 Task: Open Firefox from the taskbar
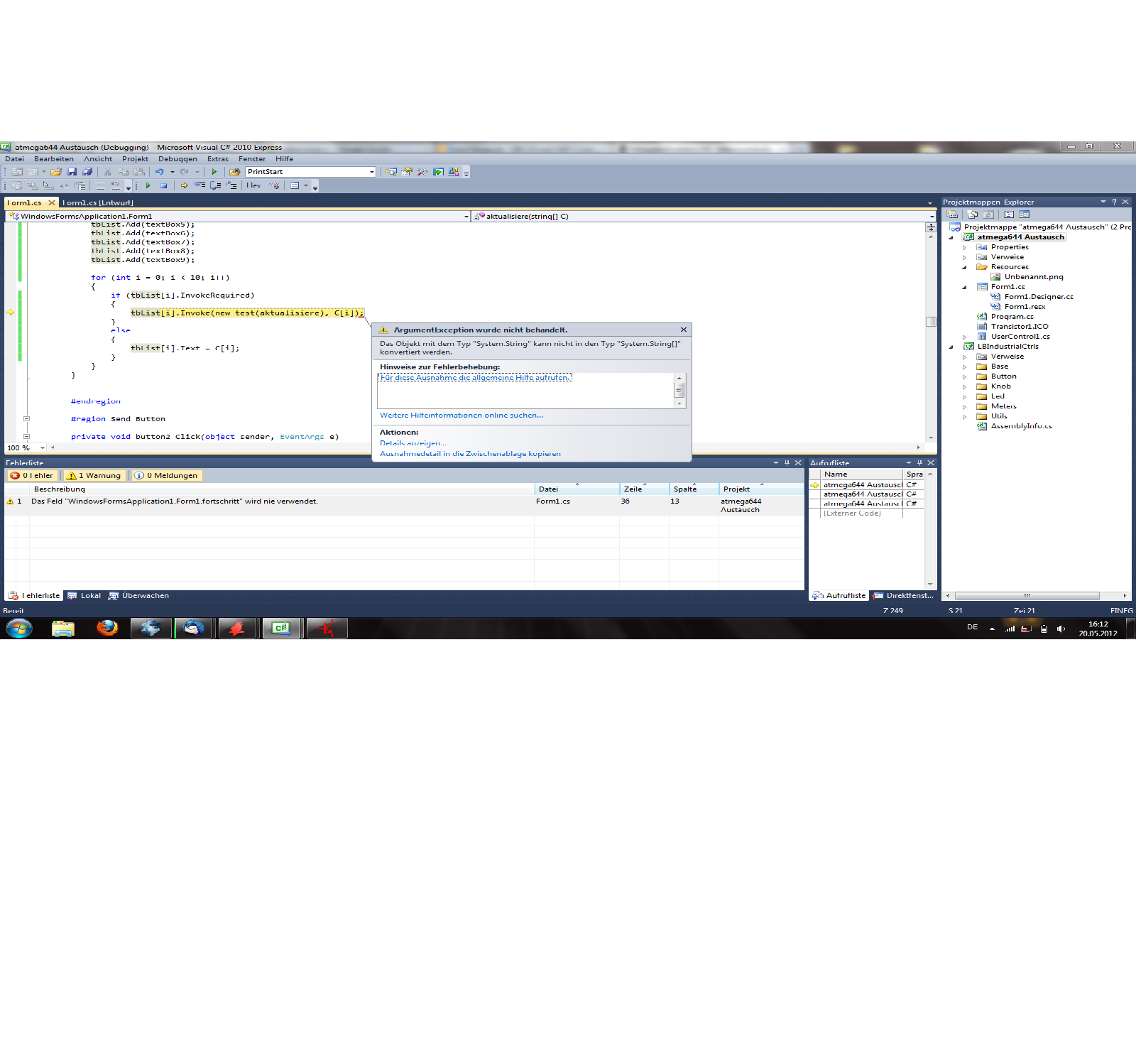click(107, 628)
